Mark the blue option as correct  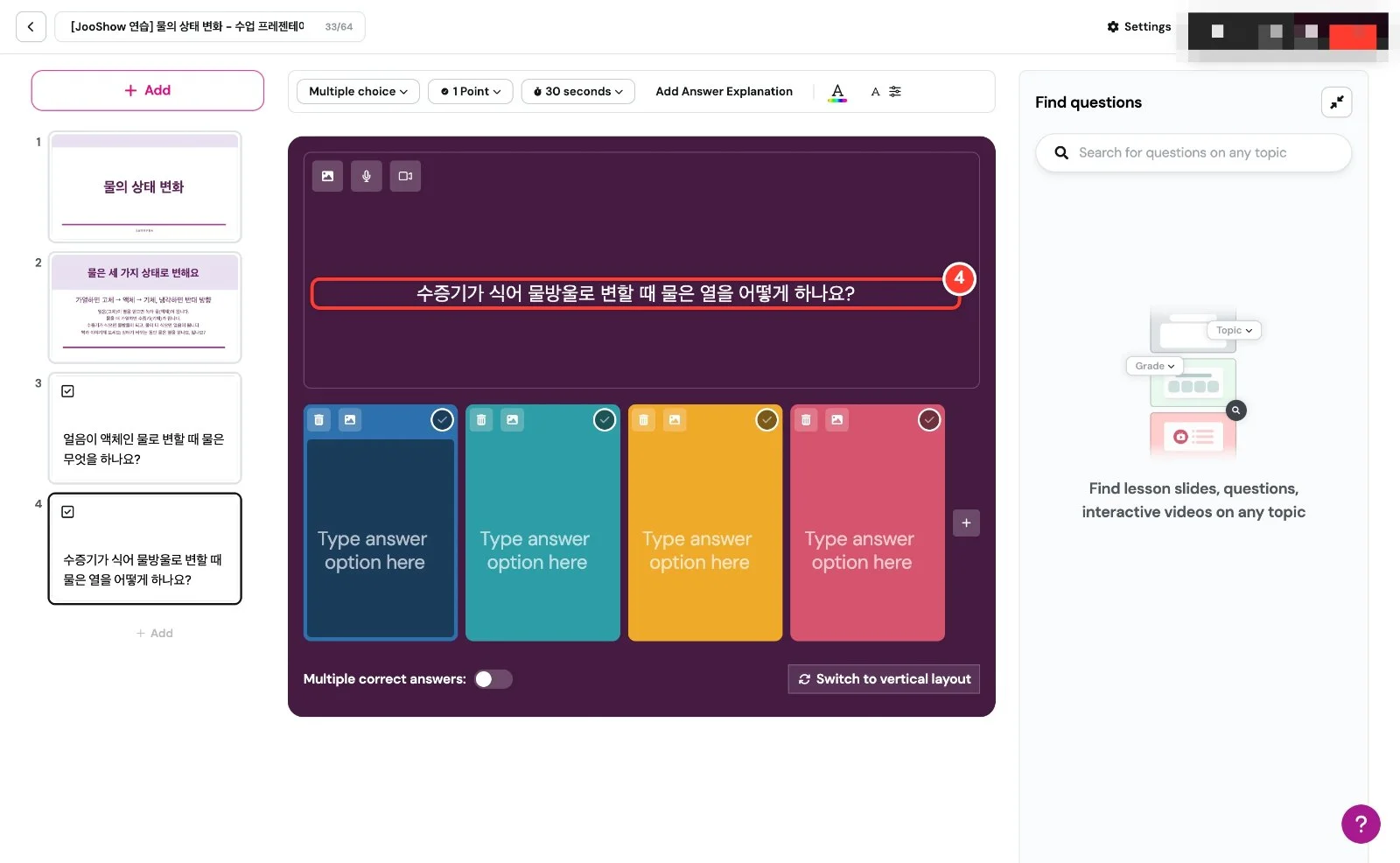pos(443,420)
